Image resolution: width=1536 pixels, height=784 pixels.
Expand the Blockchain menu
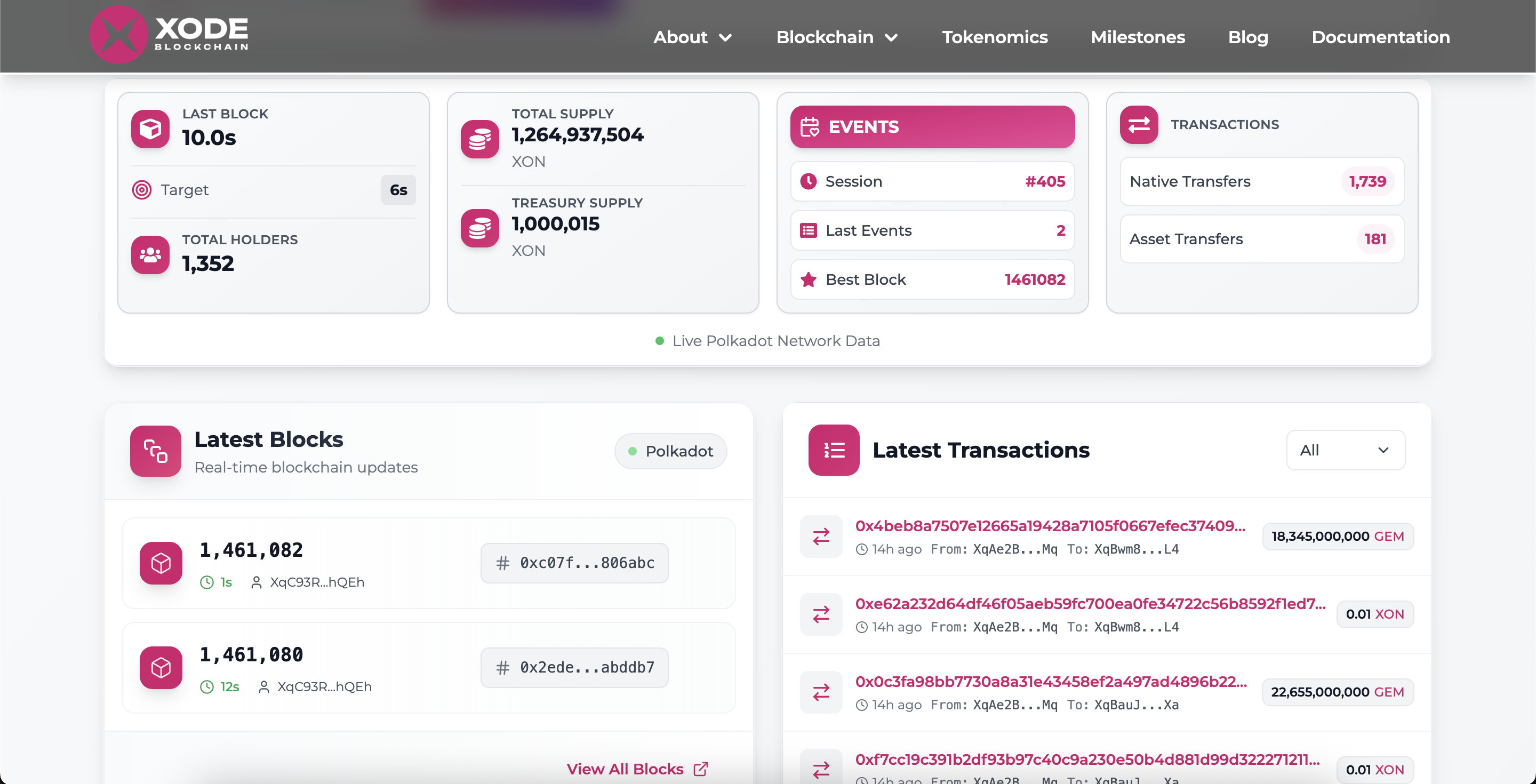837,37
